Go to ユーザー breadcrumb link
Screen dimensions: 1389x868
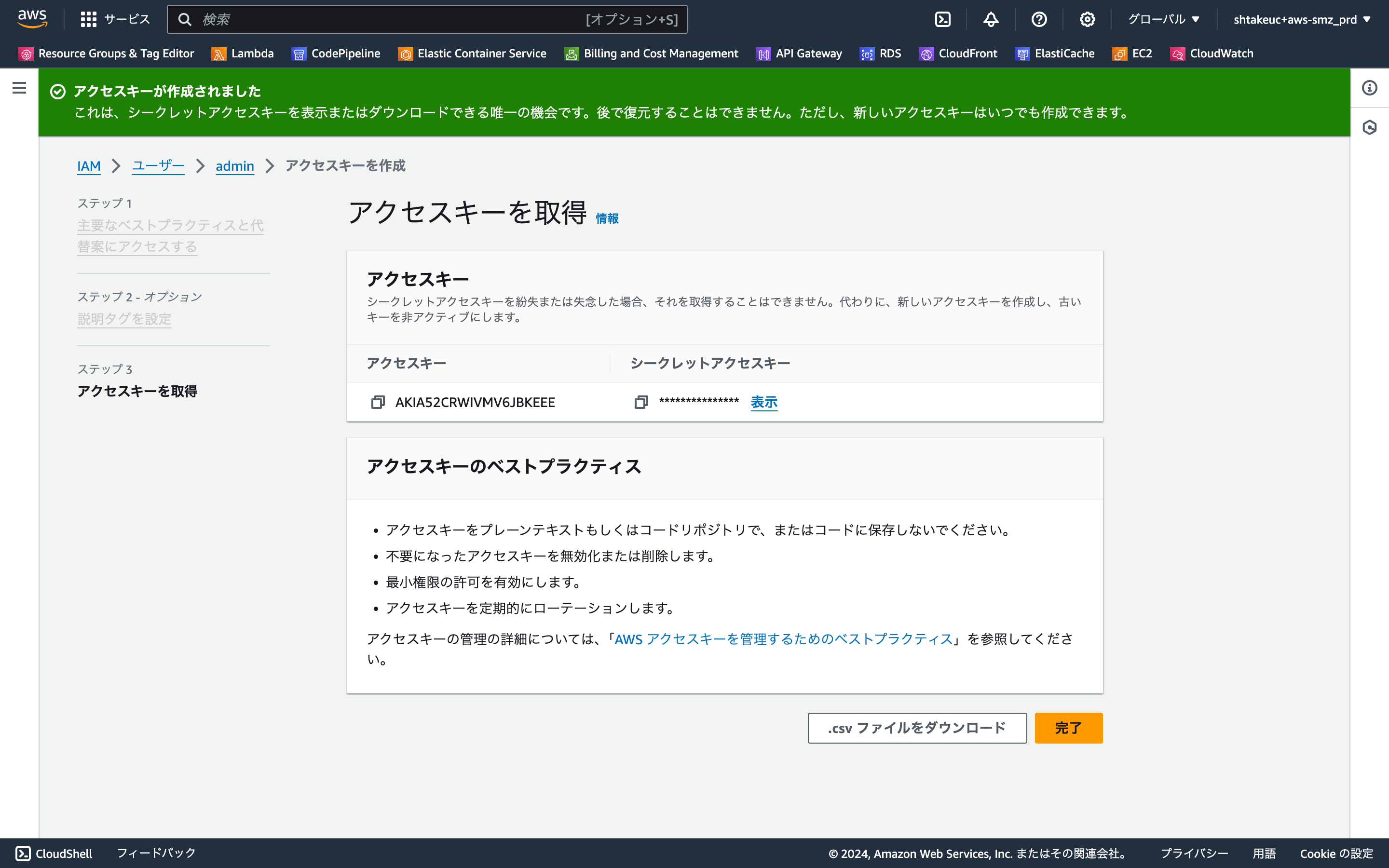[x=158, y=166]
